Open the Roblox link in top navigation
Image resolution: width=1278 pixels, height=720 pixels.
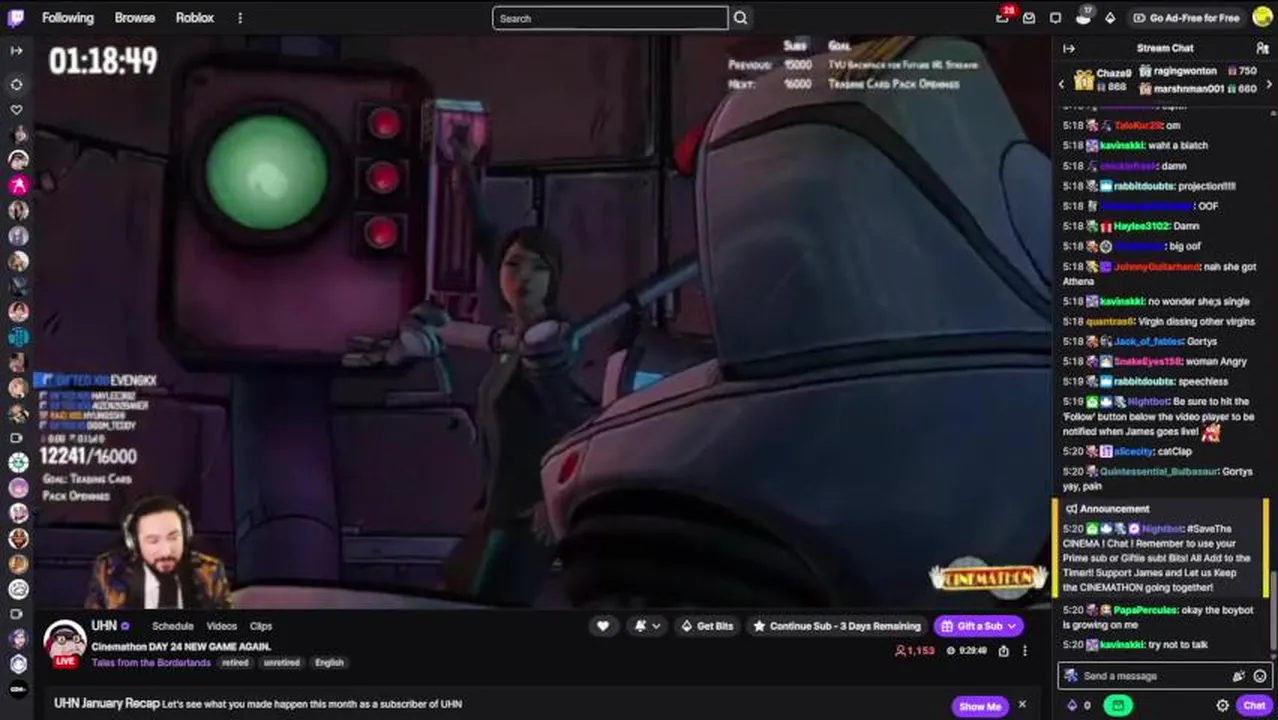(x=194, y=18)
